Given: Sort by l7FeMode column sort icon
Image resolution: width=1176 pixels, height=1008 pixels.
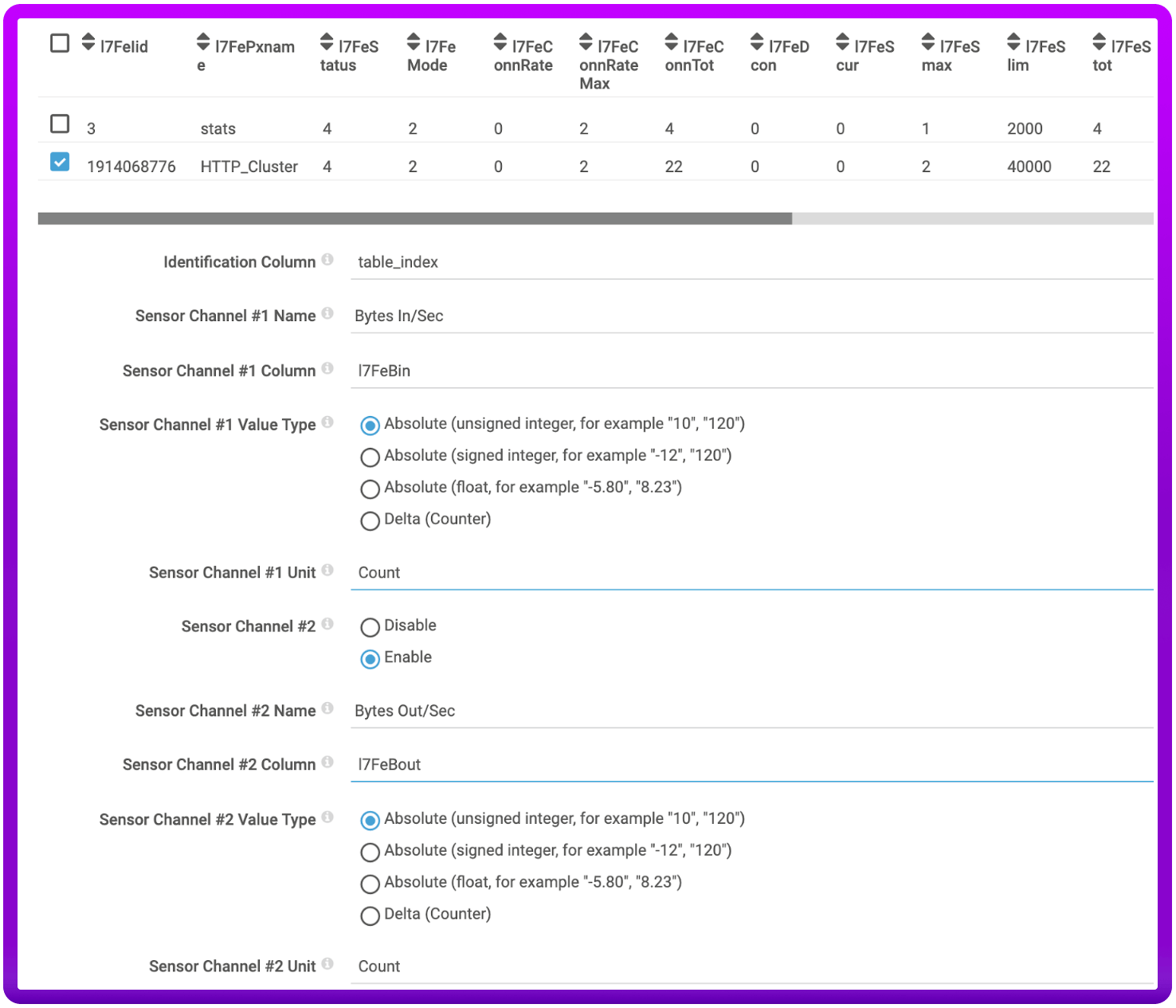Looking at the screenshot, I should point(414,42).
